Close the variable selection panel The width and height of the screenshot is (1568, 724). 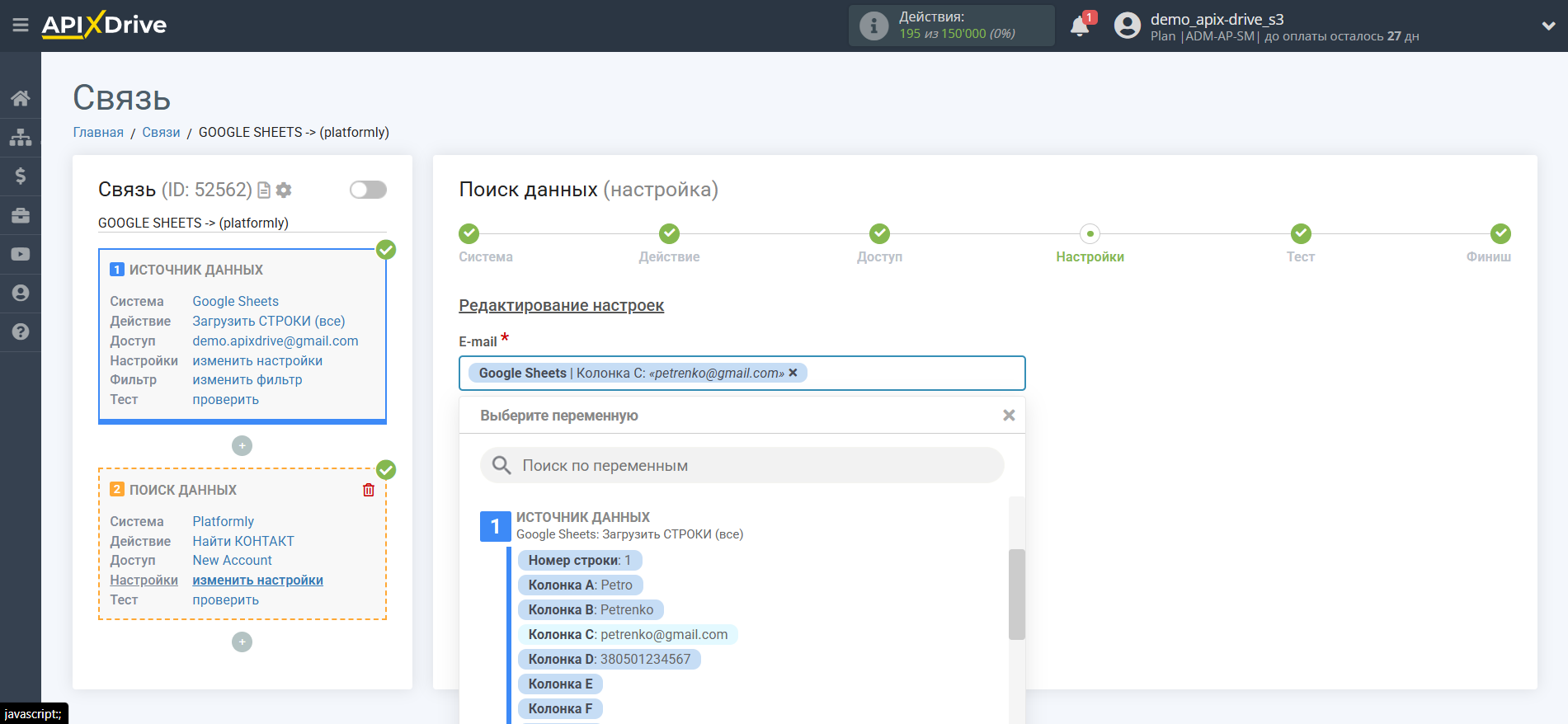pyautogui.click(x=1009, y=416)
